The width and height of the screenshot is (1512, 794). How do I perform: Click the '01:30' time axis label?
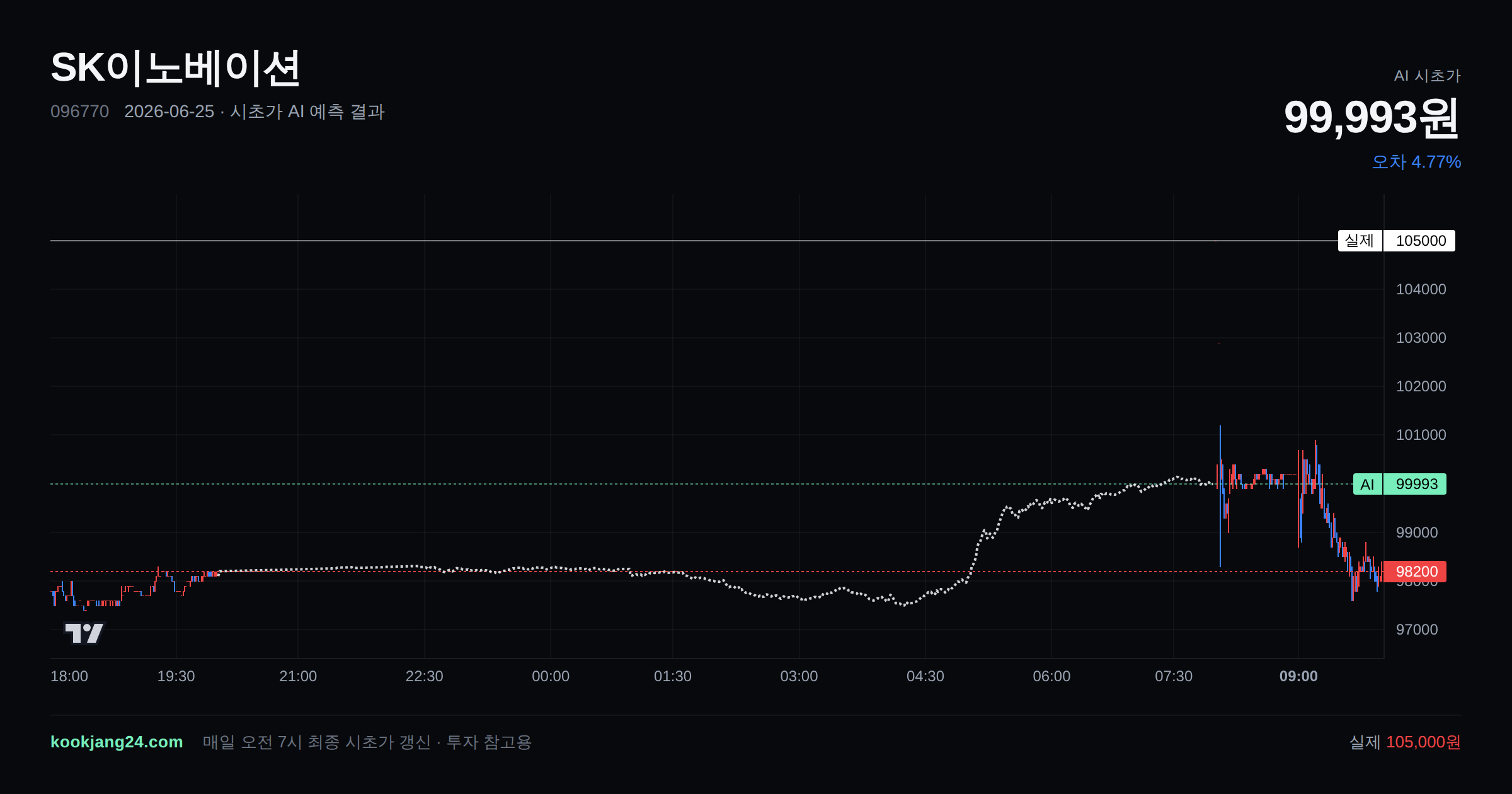[673, 676]
